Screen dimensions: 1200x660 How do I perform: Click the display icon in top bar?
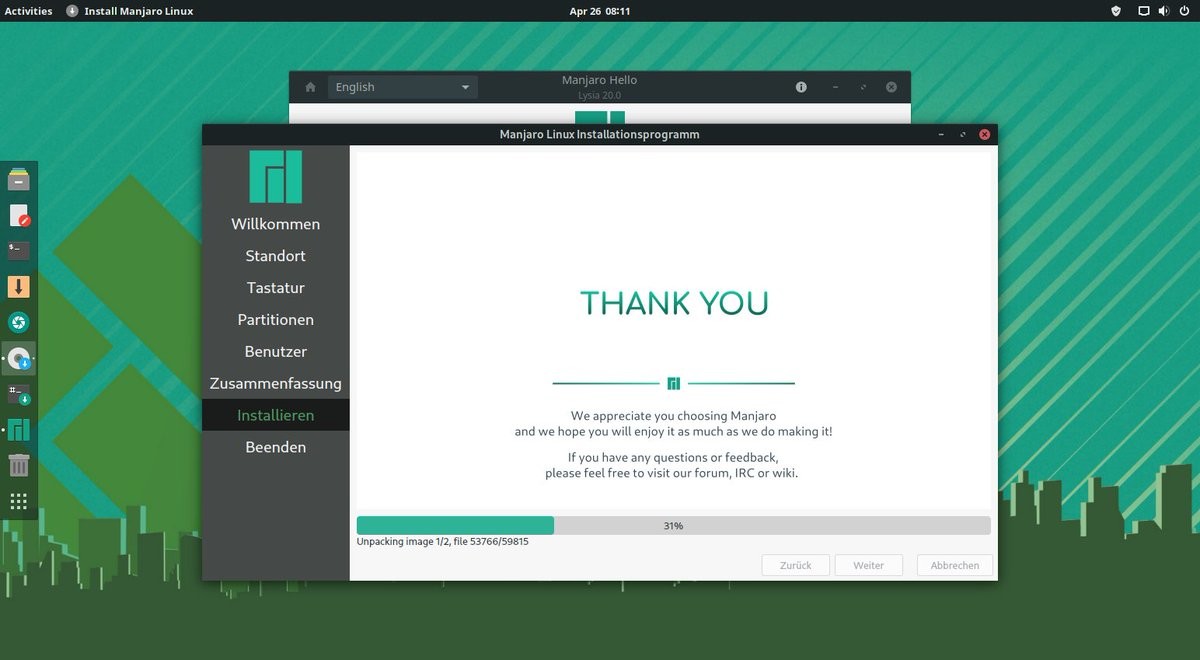coord(1144,11)
